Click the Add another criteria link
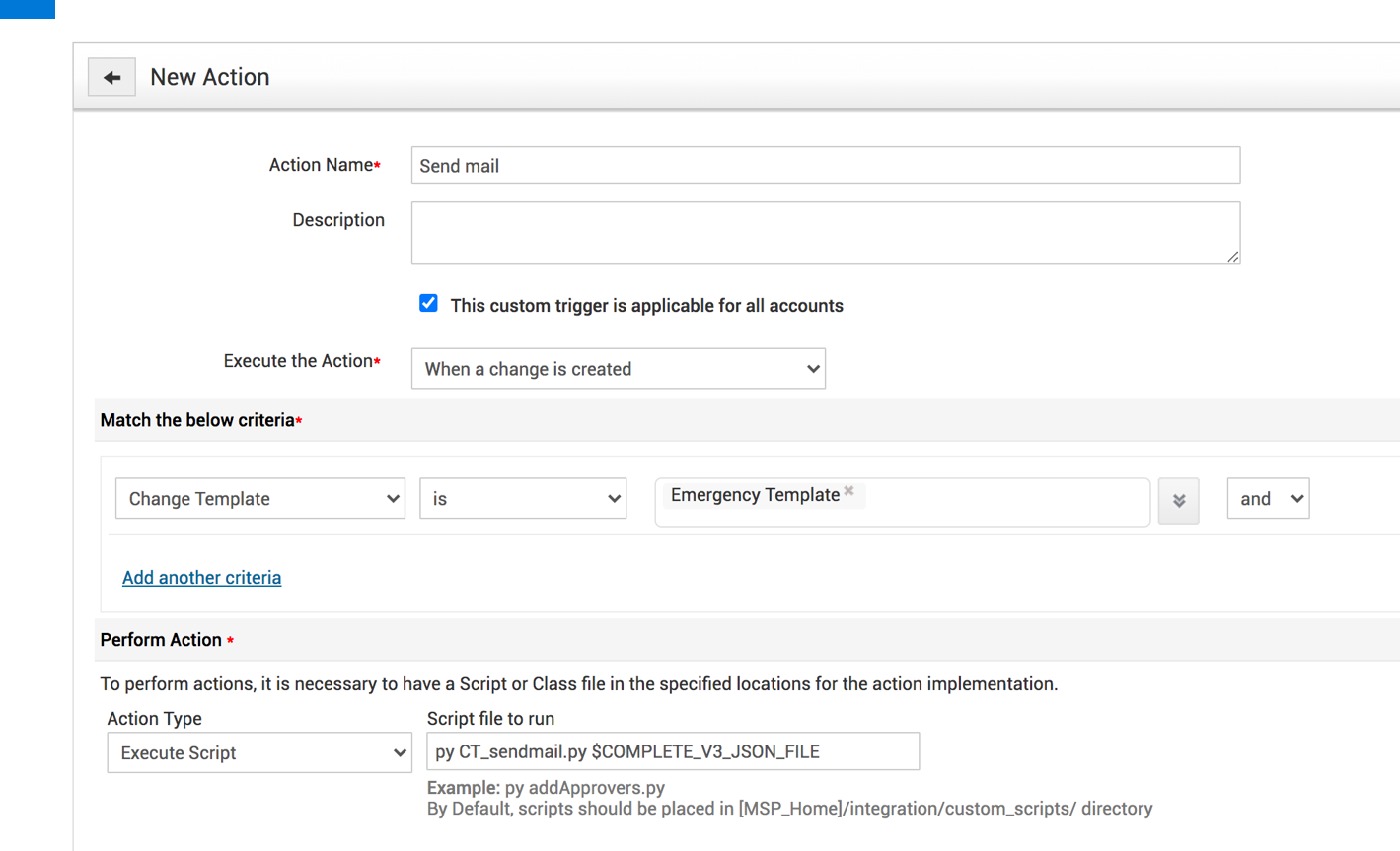This screenshot has width=1400, height=851. point(201,578)
